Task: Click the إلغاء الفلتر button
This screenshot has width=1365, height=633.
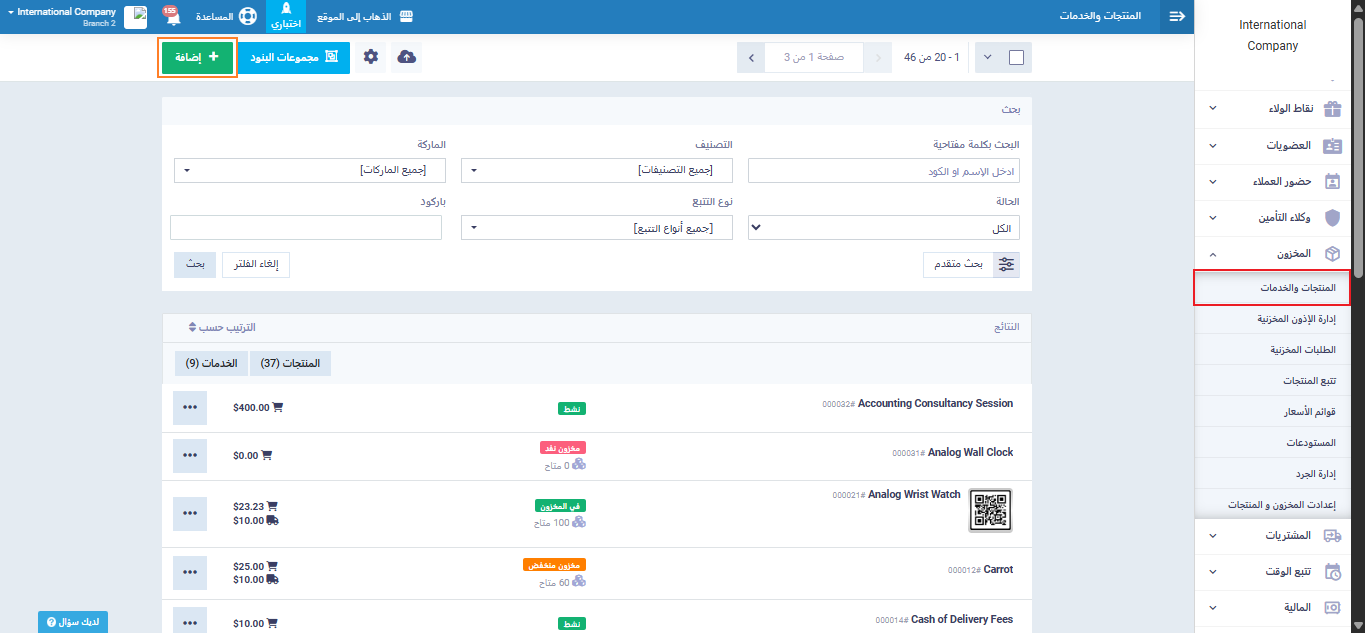Action: (255, 265)
